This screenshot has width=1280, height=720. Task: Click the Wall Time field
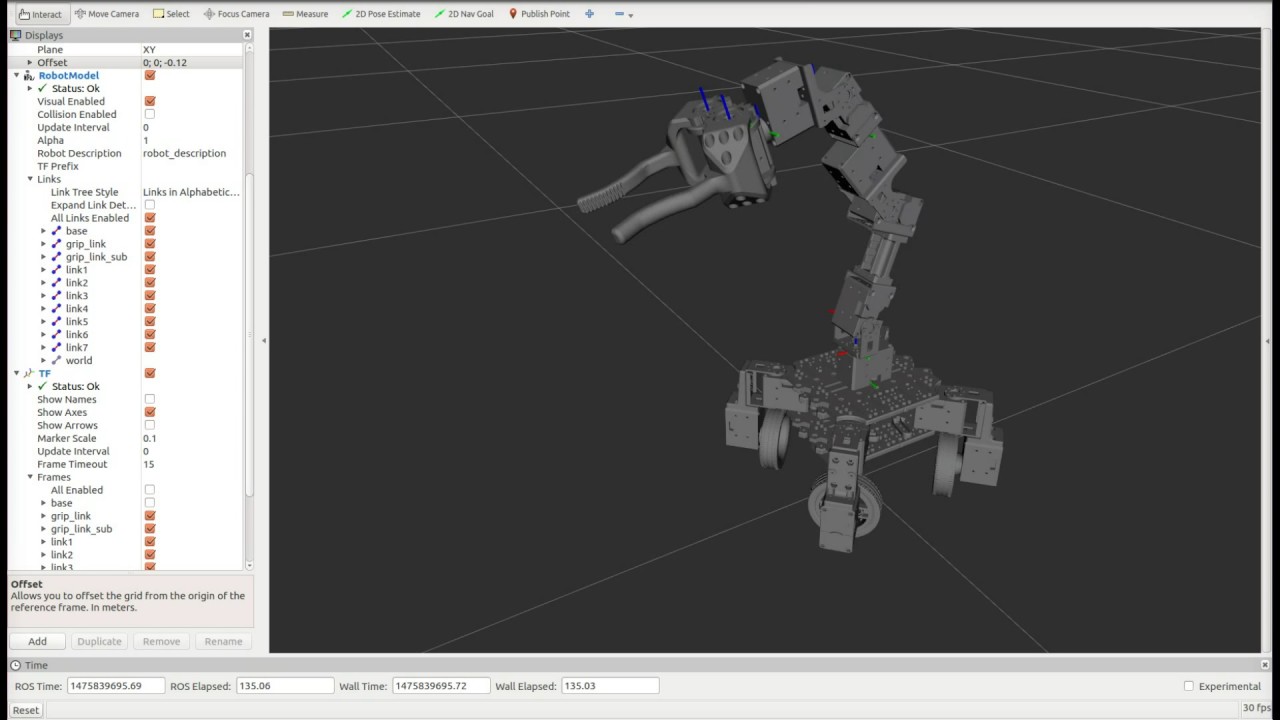[x=441, y=686]
